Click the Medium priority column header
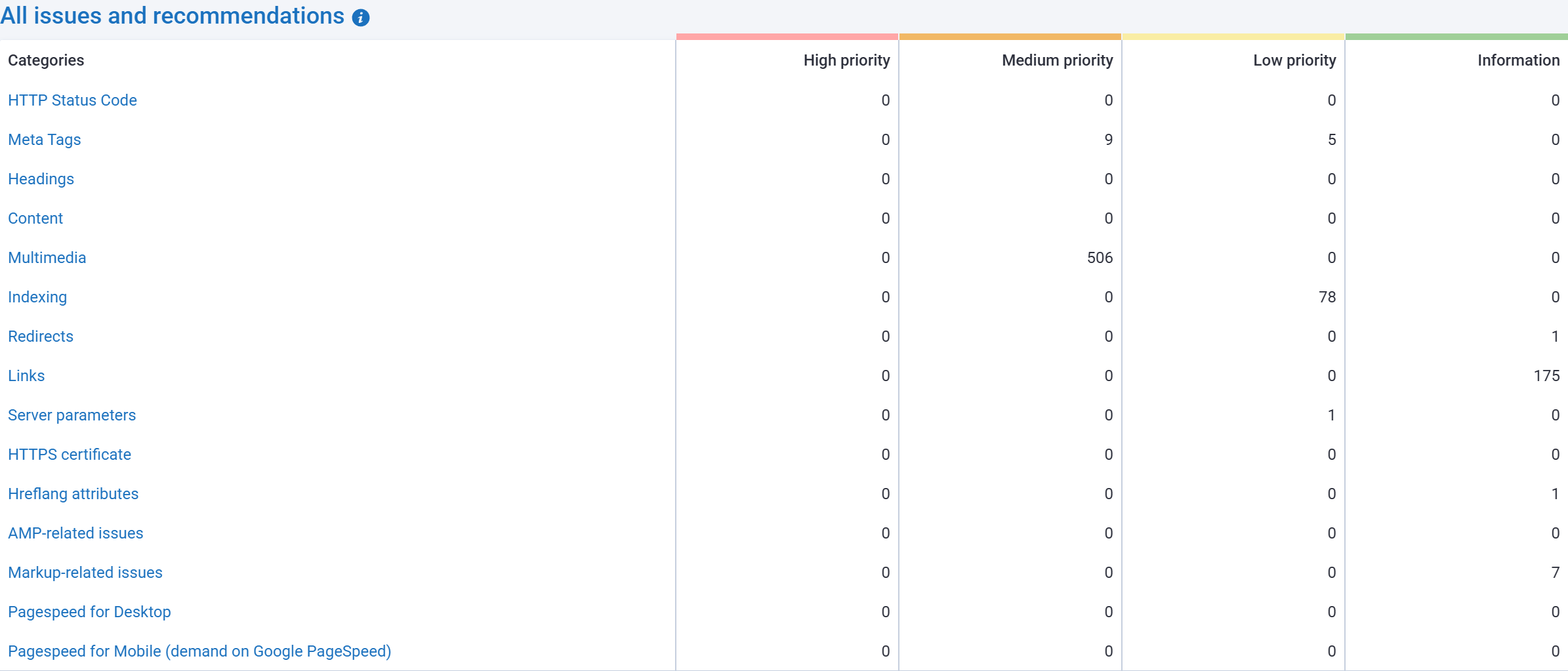 pos(1057,60)
